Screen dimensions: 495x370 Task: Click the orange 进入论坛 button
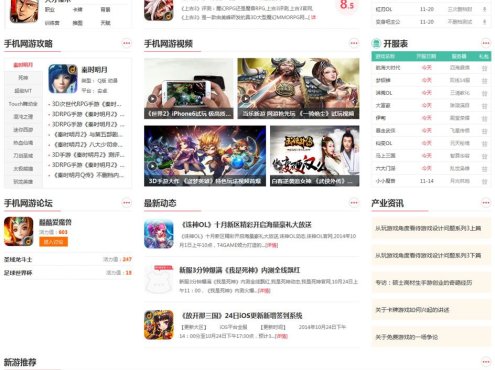pyautogui.click(x=53, y=242)
